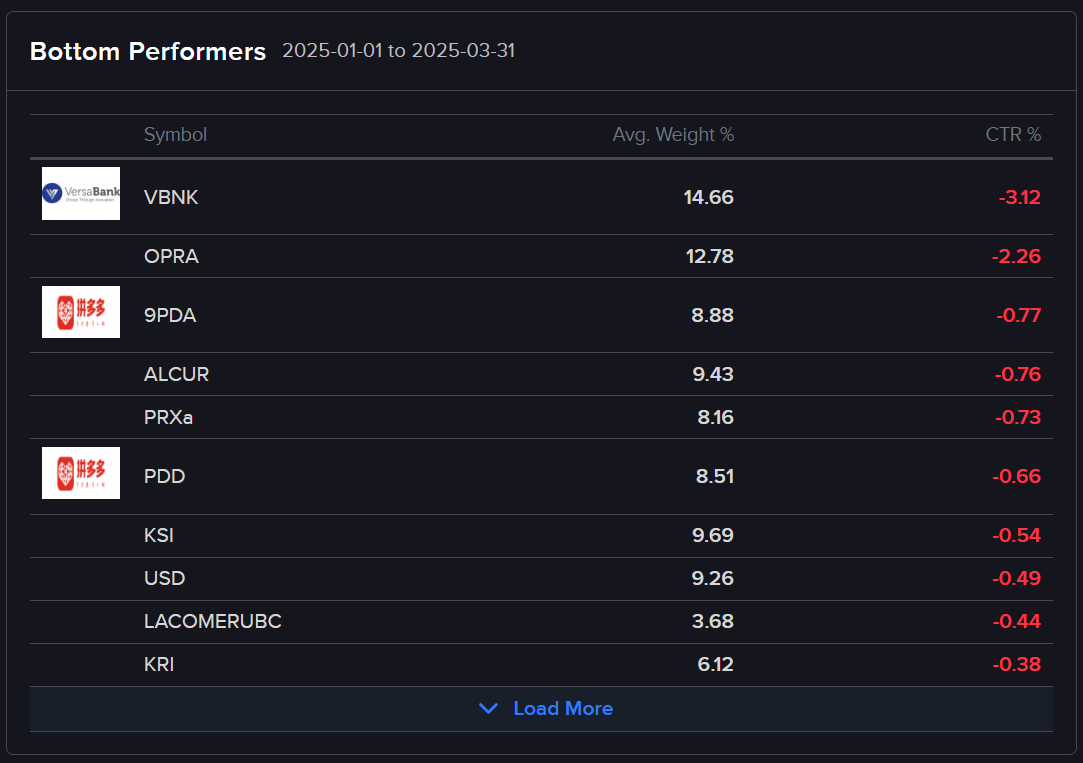Click OPRA average weight 12.78

(x=709, y=256)
